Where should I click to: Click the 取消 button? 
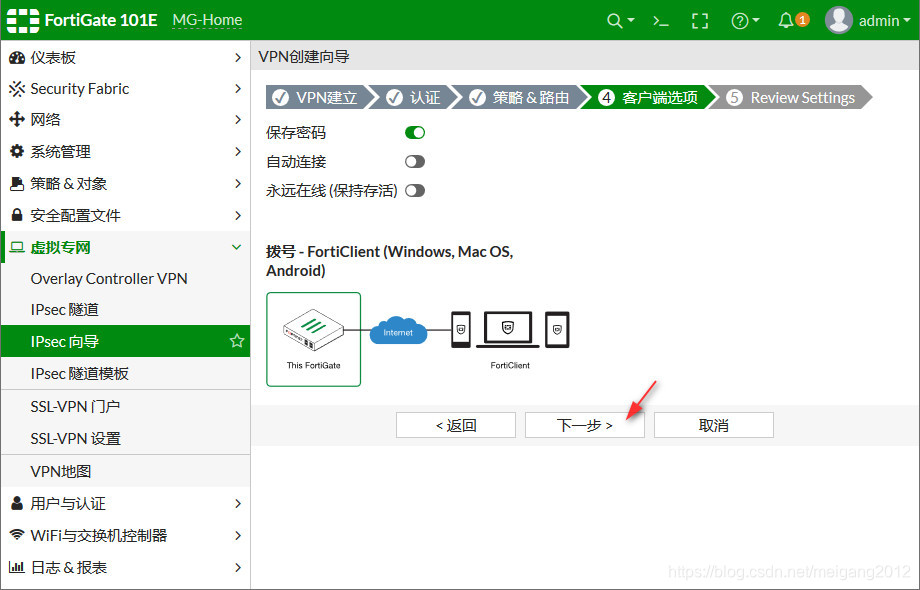click(714, 425)
